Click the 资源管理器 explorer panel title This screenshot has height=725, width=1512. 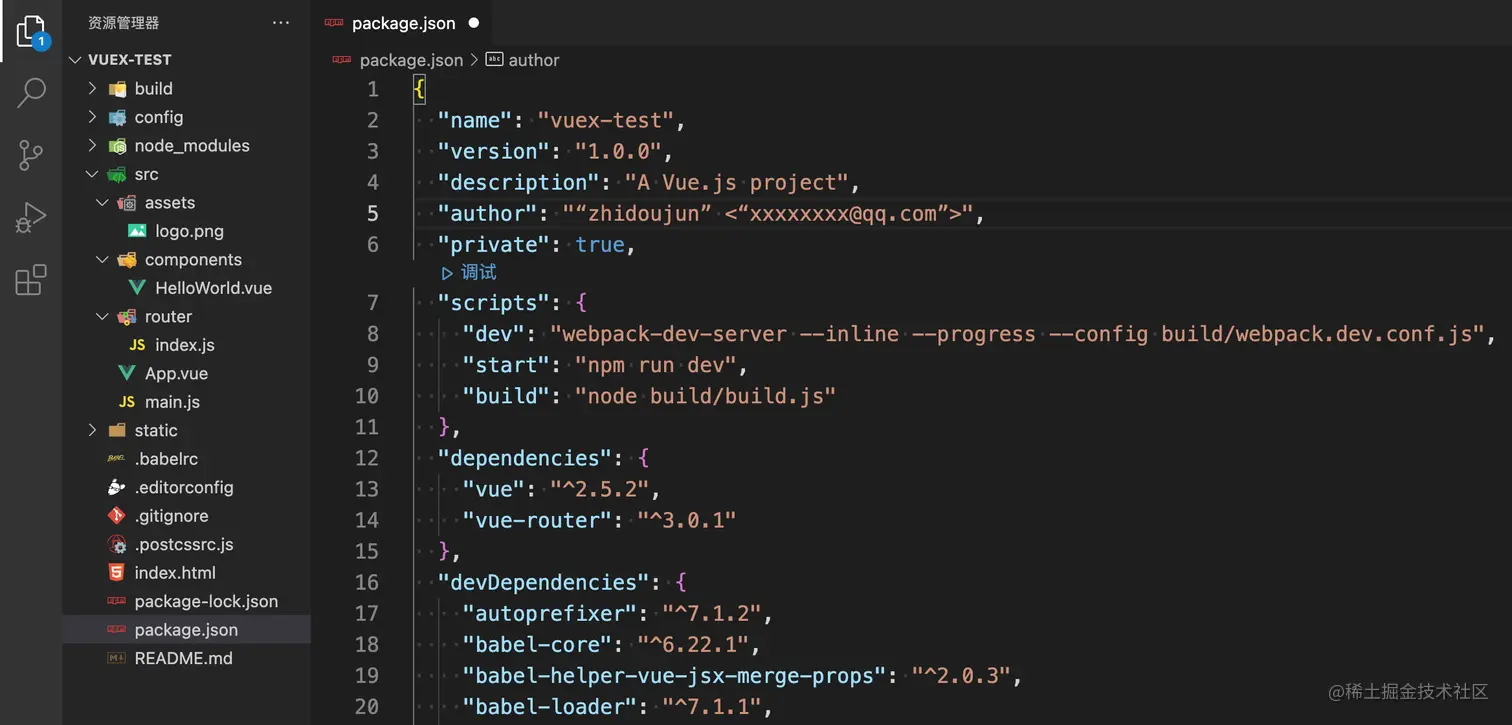tap(123, 22)
